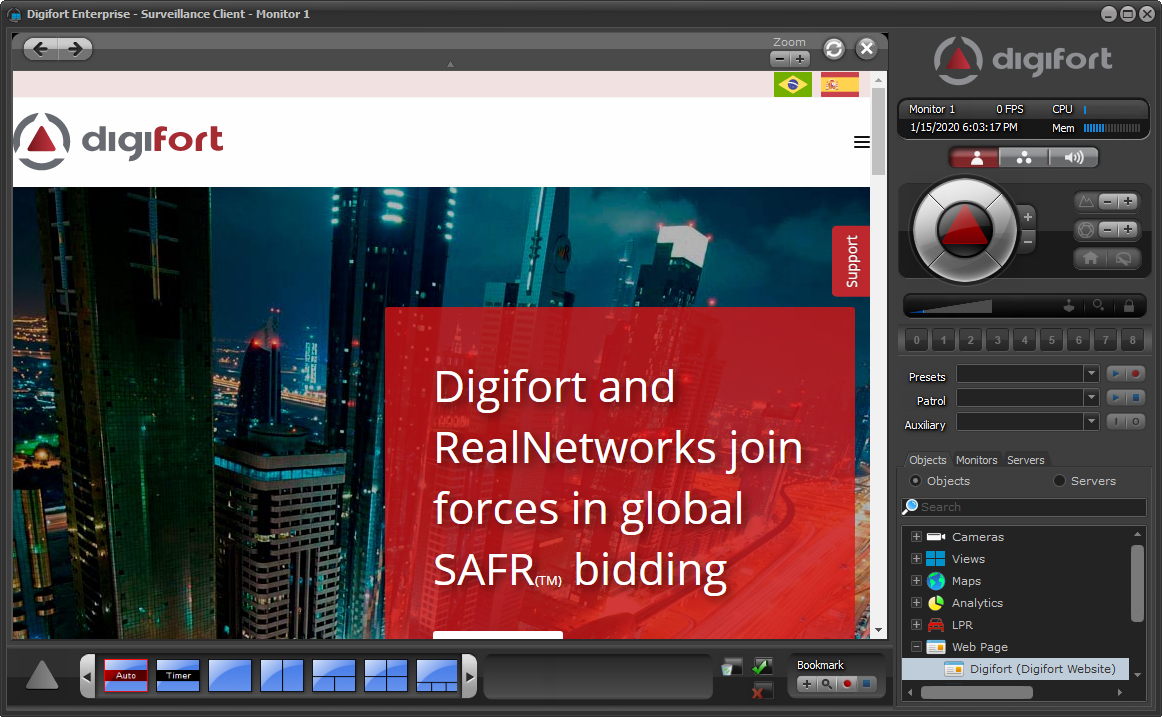Select the Auto layout thumbnail
This screenshot has width=1162, height=717.
pyautogui.click(x=126, y=676)
